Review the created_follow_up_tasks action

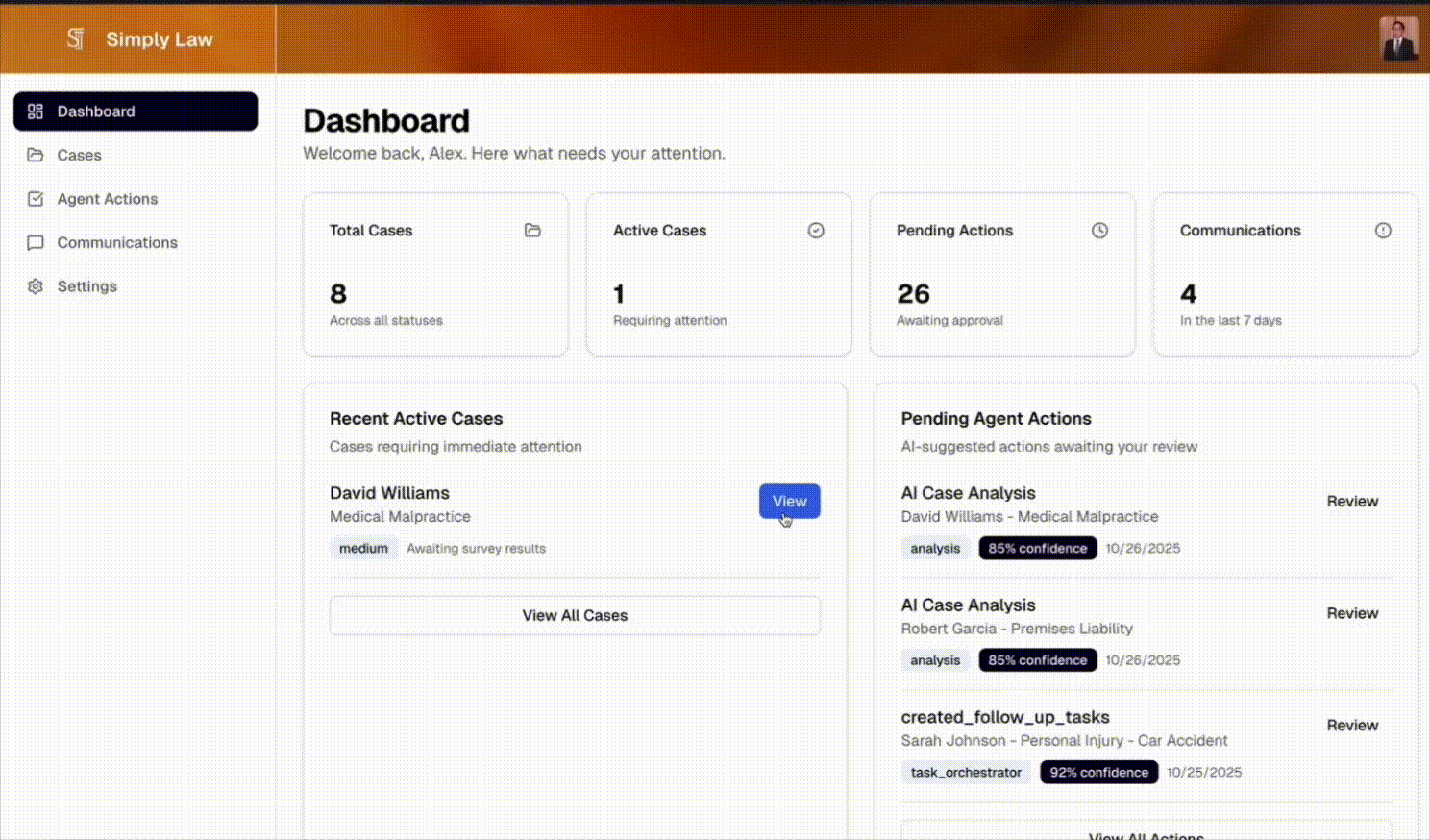(1351, 726)
